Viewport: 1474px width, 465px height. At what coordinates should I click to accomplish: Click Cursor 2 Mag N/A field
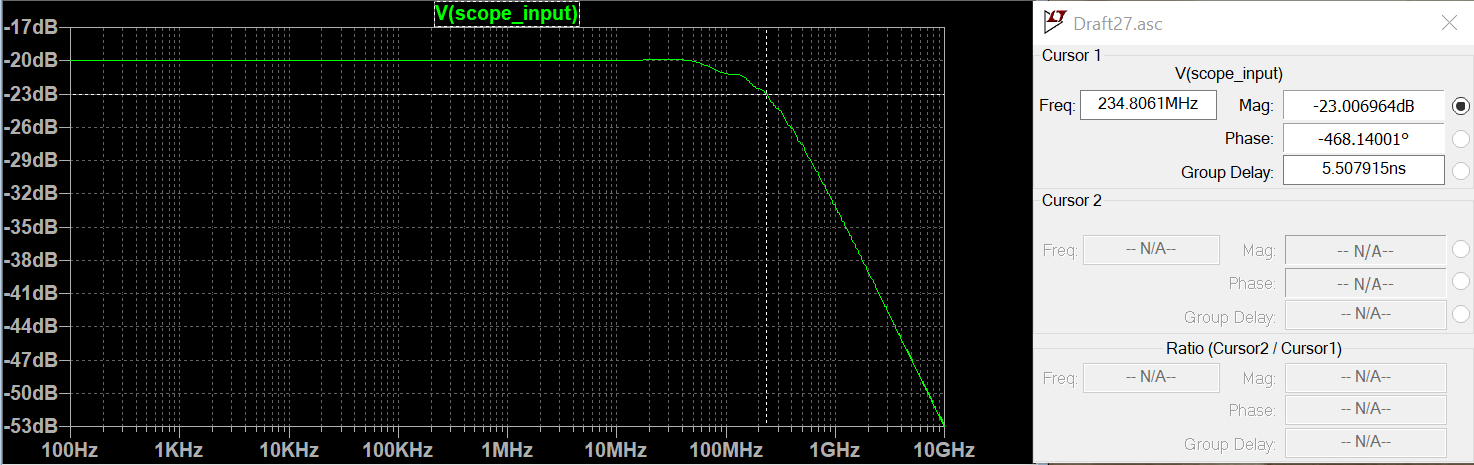(x=1365, y=250)
